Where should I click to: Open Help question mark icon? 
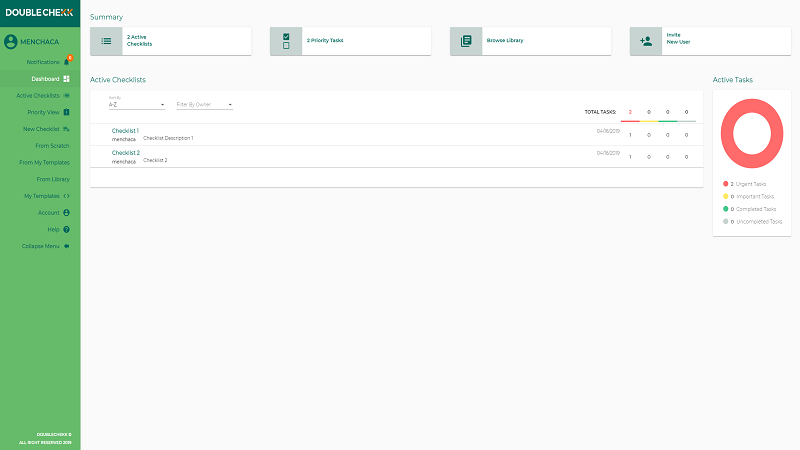click(66, 230)
